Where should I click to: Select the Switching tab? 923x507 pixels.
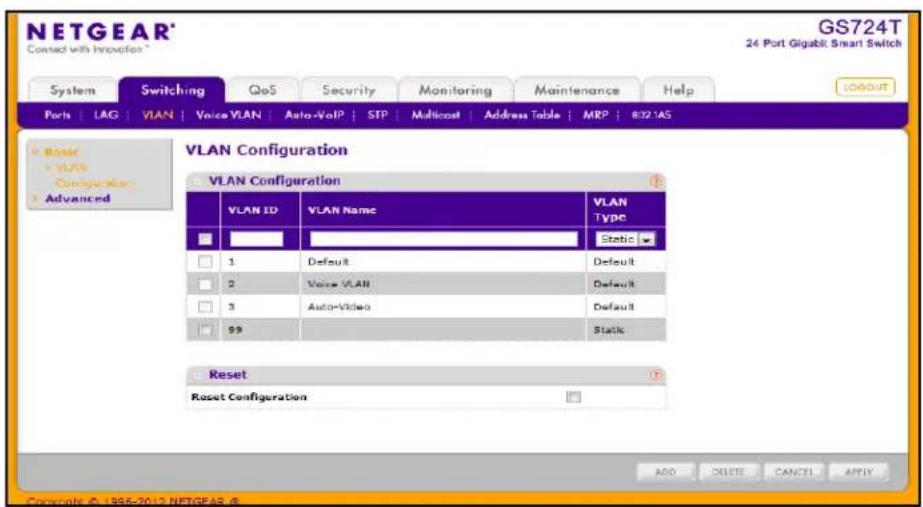click(x=172, y=90)
